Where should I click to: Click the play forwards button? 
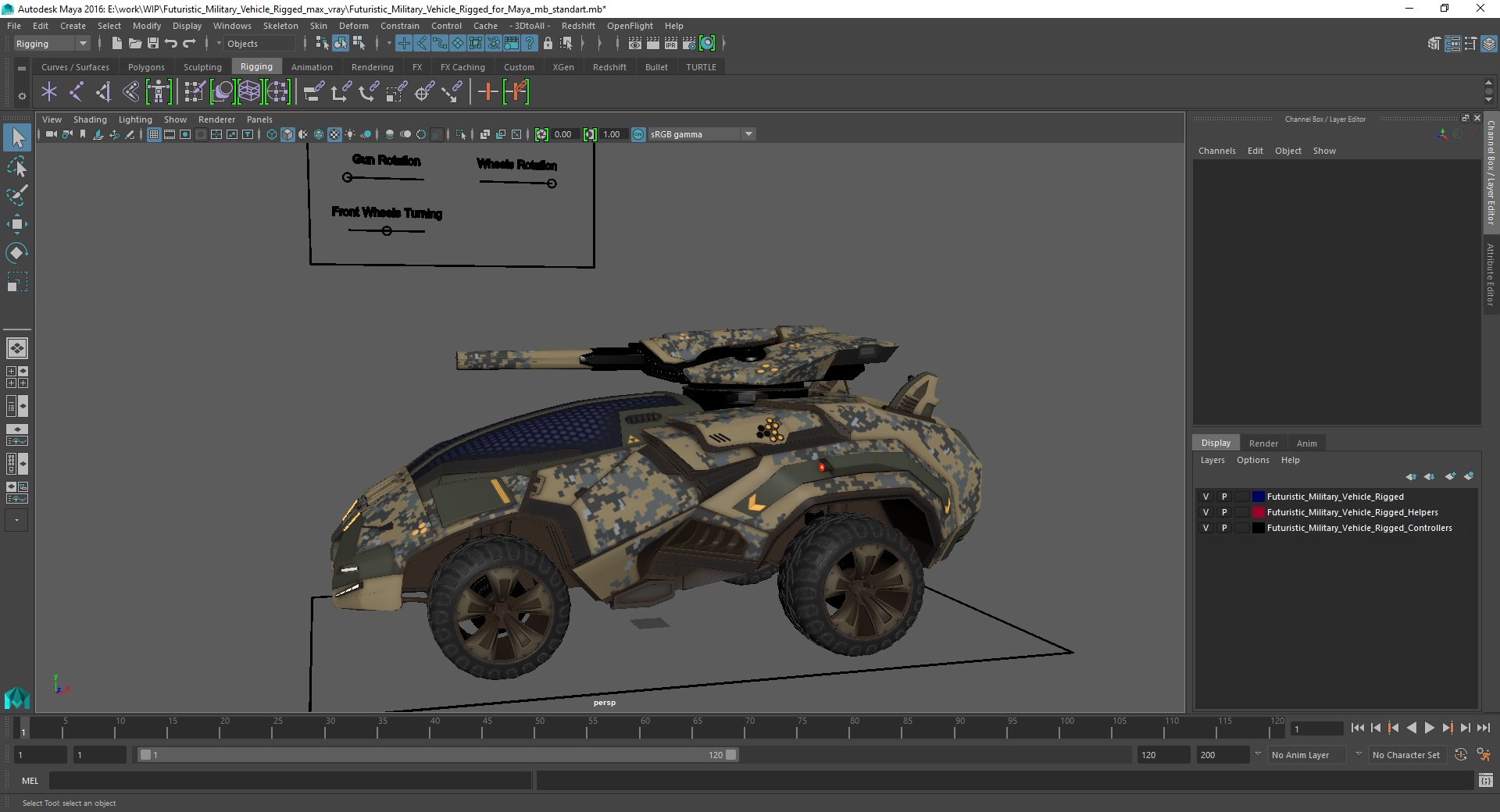pos(1429,728)
